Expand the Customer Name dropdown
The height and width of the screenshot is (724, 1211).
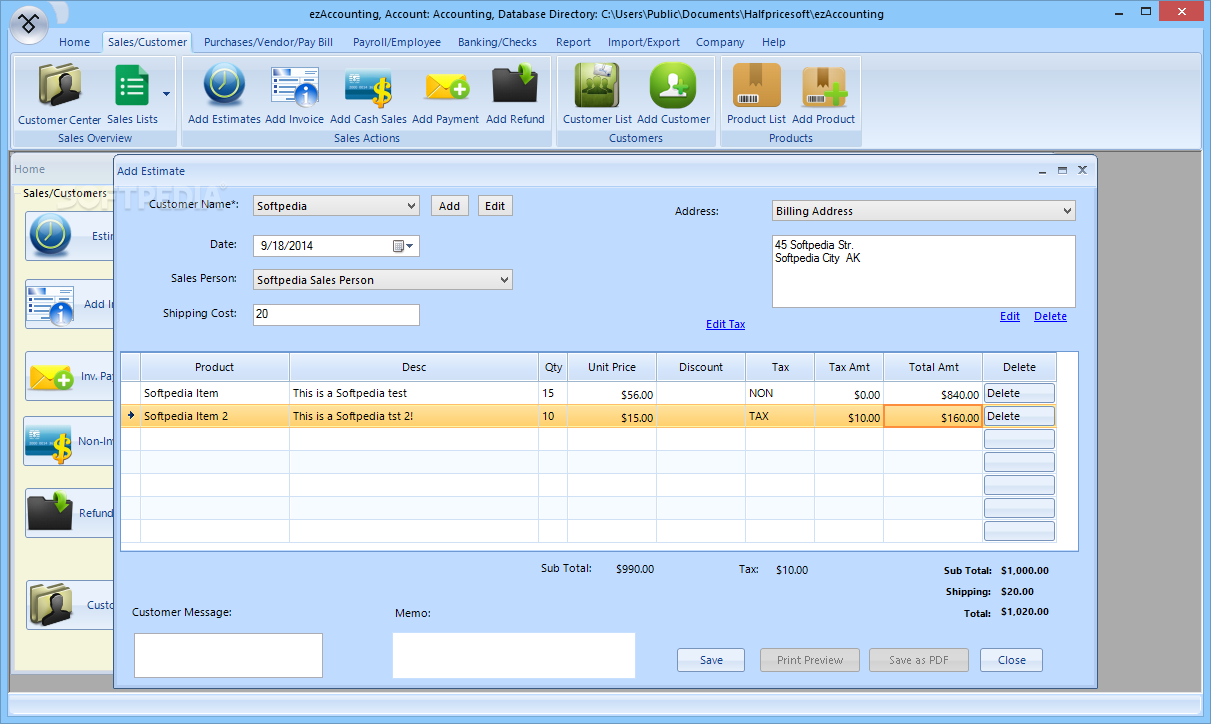click(411, 206)
